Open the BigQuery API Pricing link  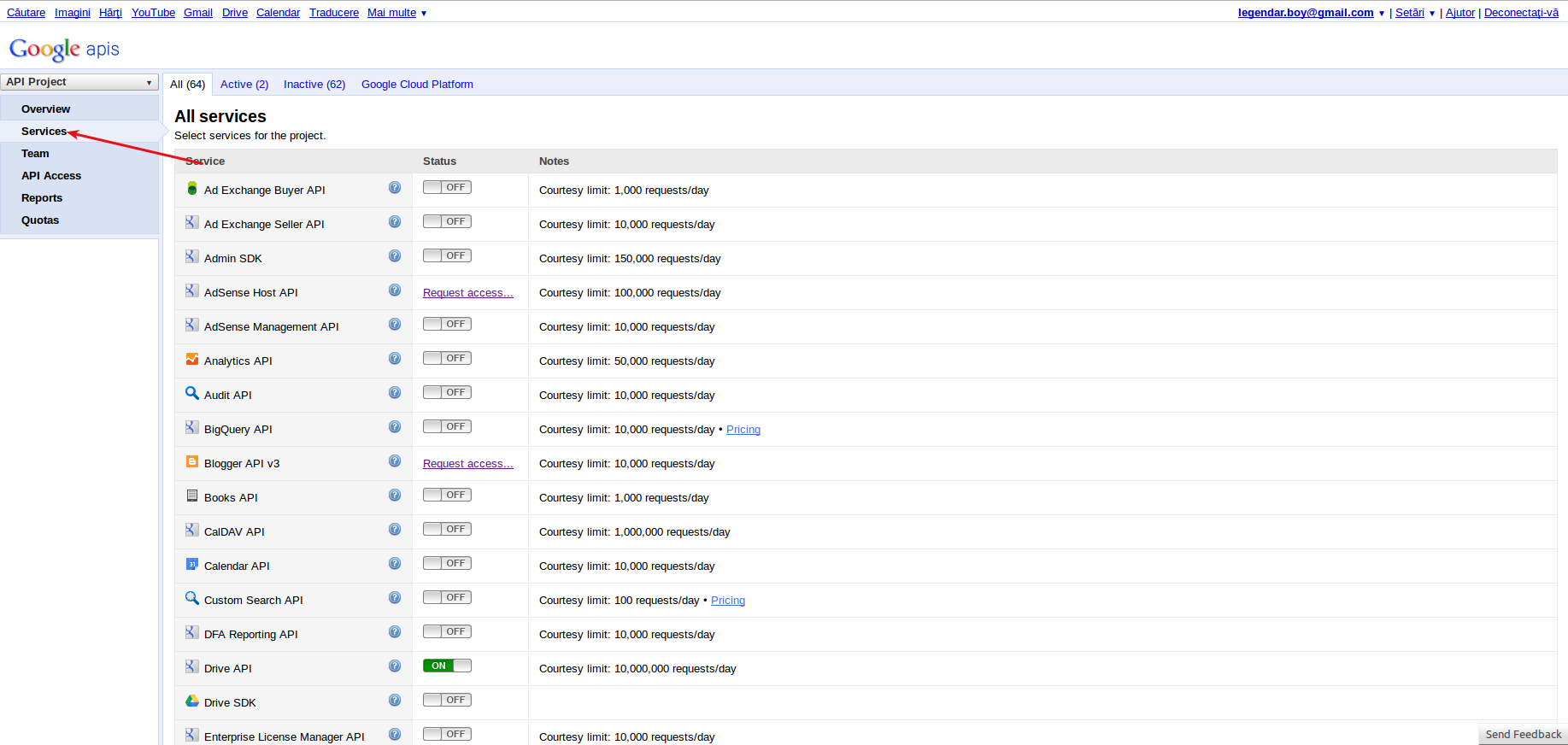[743, 429]
